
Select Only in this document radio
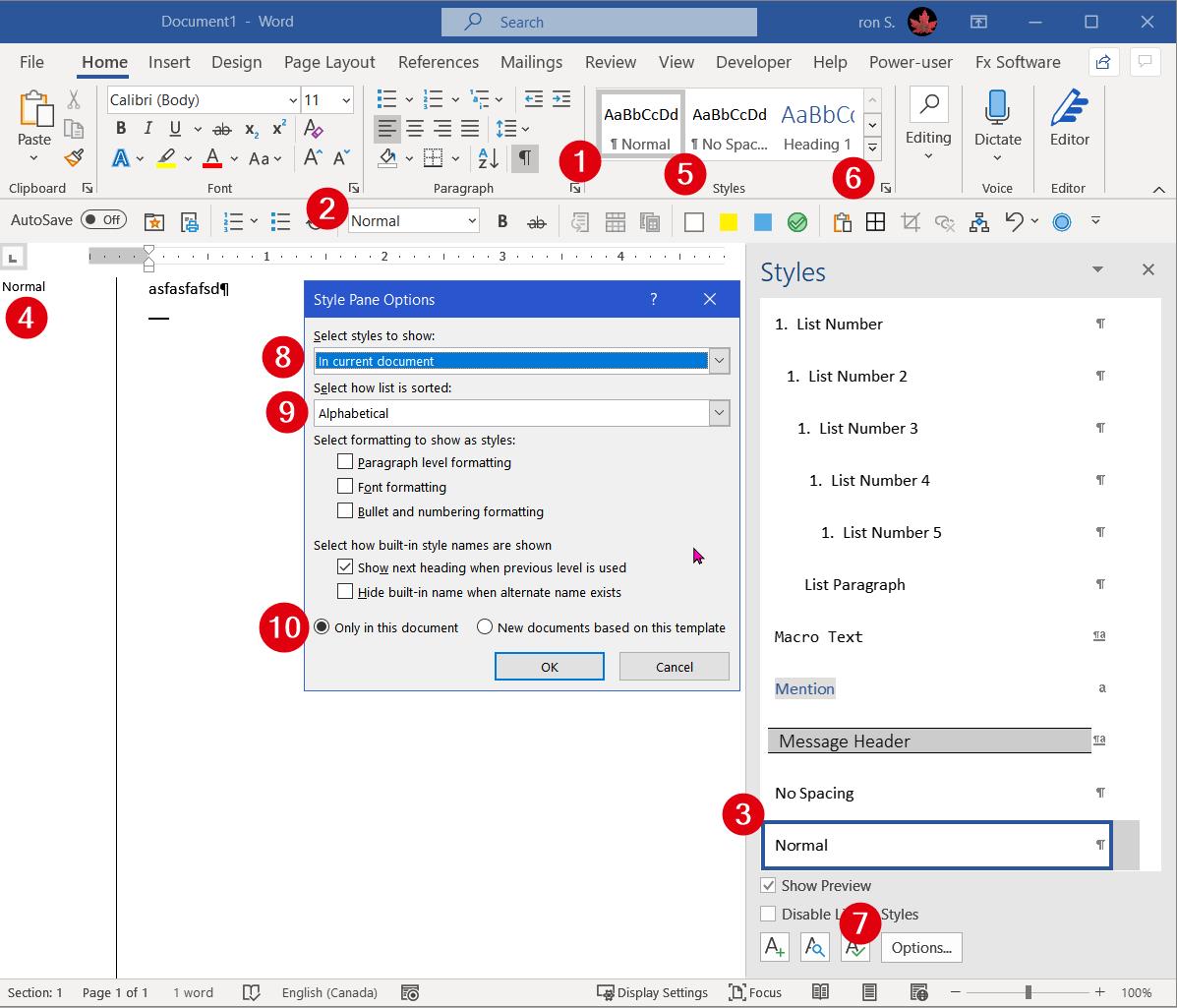pos(322,626)
